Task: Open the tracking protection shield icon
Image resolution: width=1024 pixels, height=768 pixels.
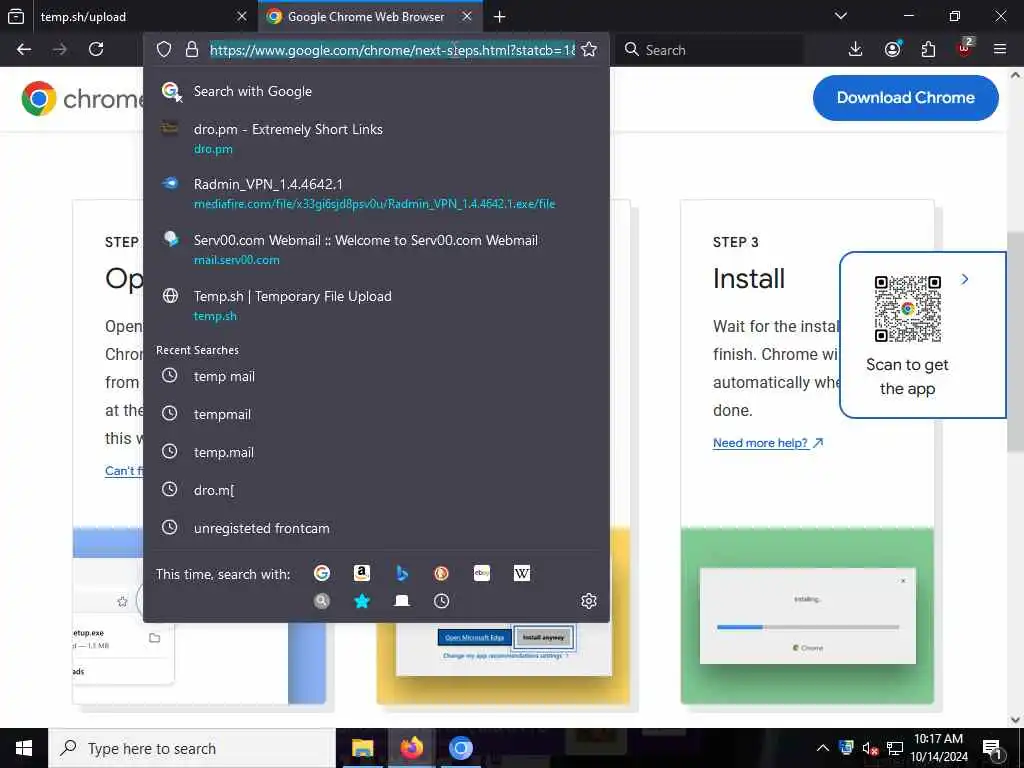Action: click(x=164, y=50)
